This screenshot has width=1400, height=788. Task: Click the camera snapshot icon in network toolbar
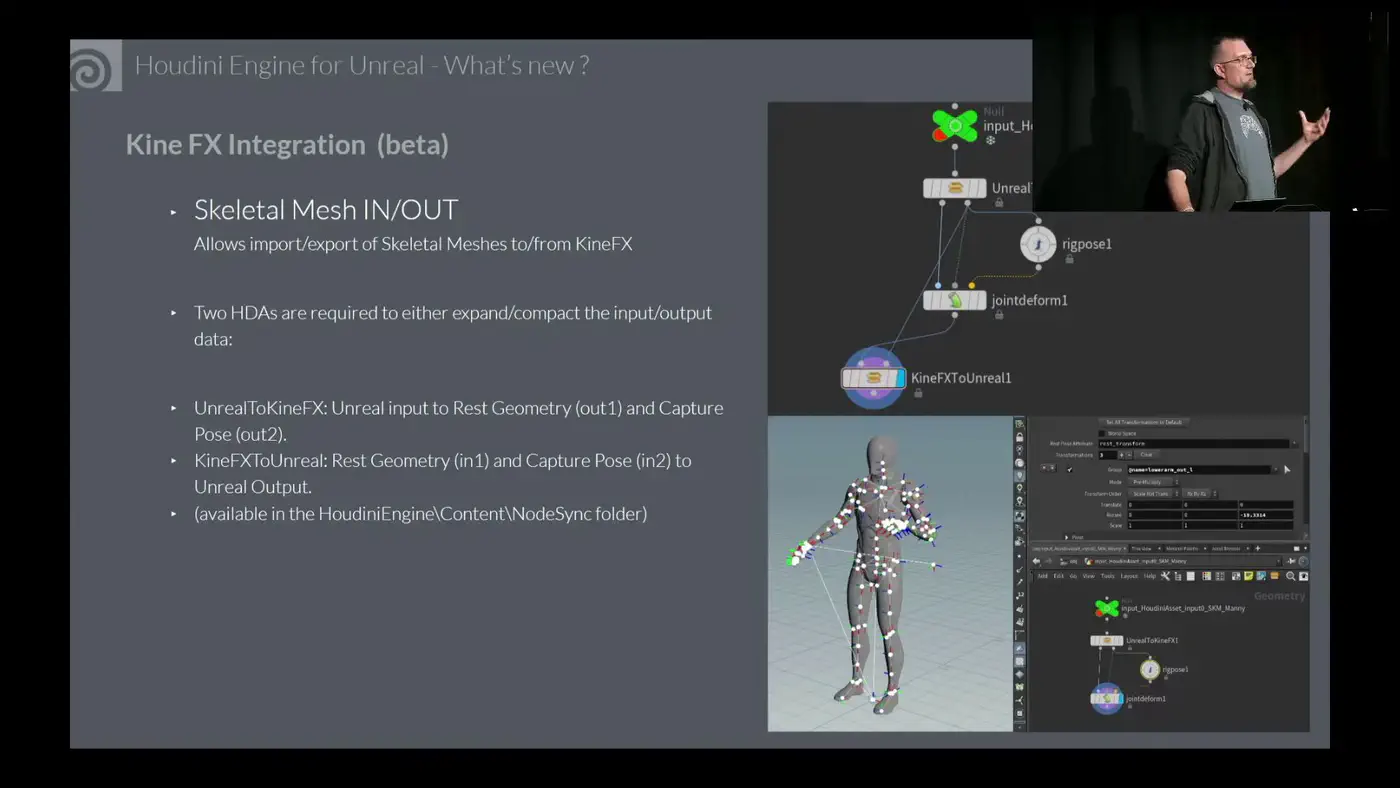tap(1303, 576)
